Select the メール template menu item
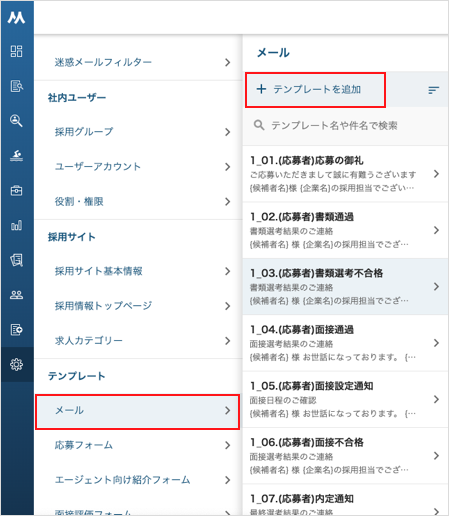 click(x=137, y=412)
